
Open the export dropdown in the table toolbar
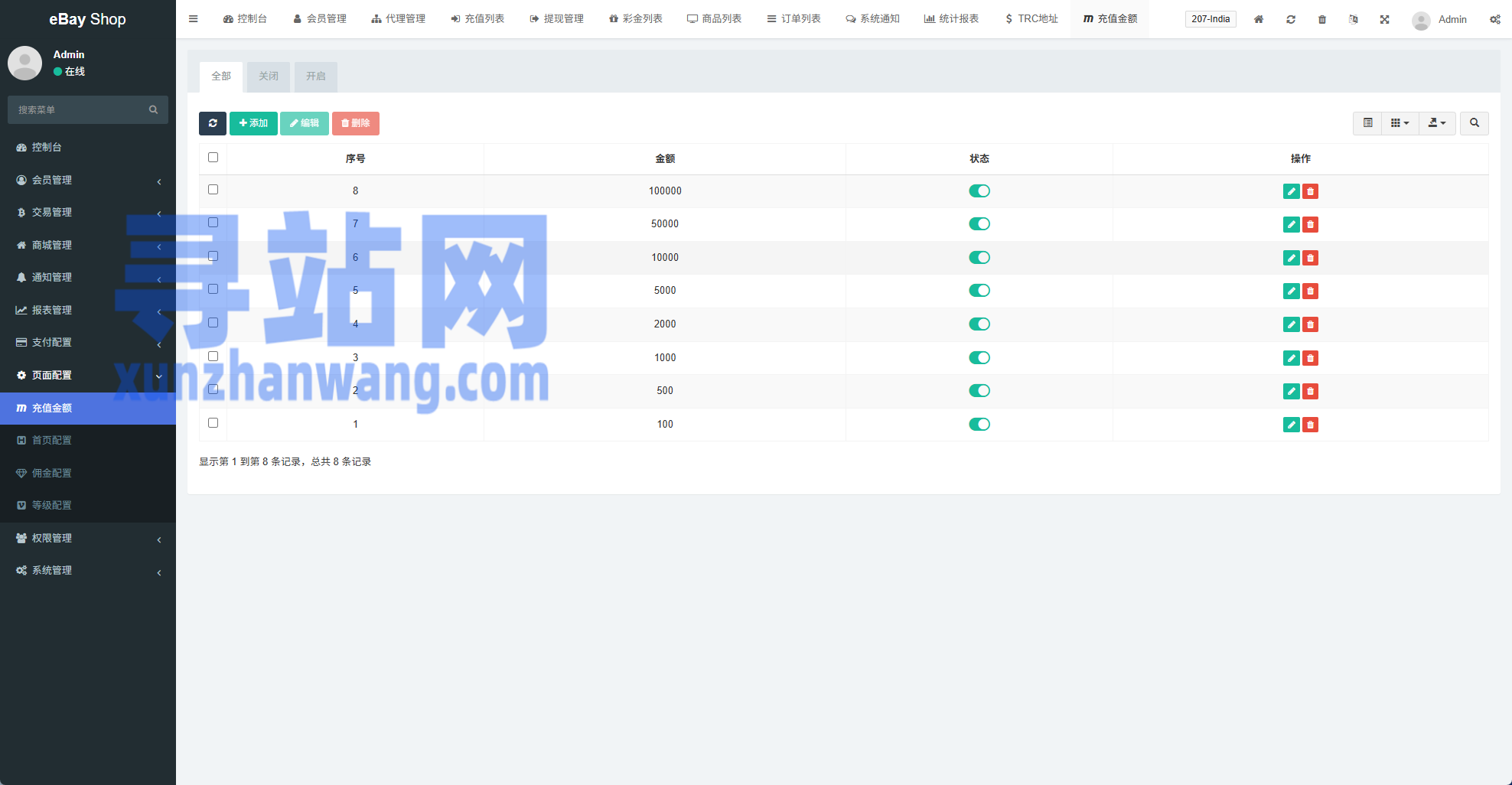[1437, 123]
